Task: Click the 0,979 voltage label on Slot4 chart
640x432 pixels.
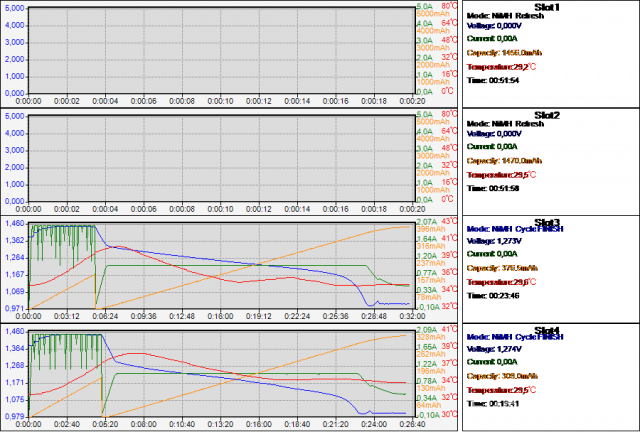Action: click(x=14, y=416)
